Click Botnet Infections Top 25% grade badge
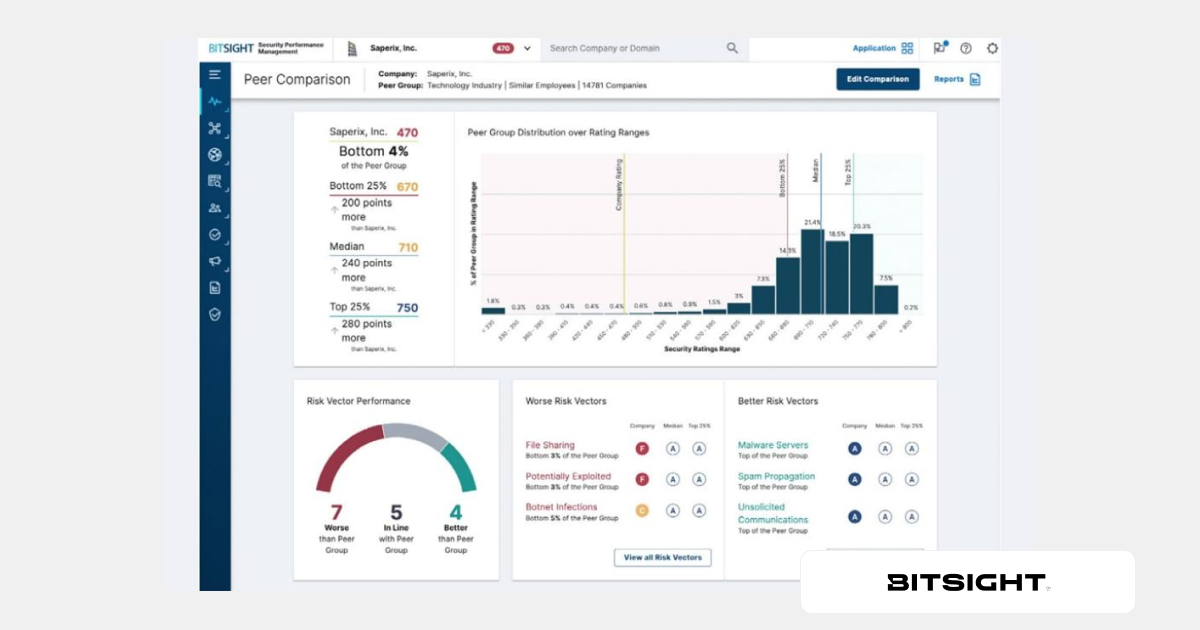Screen dimensions: 1200x630 coord(699,511)
